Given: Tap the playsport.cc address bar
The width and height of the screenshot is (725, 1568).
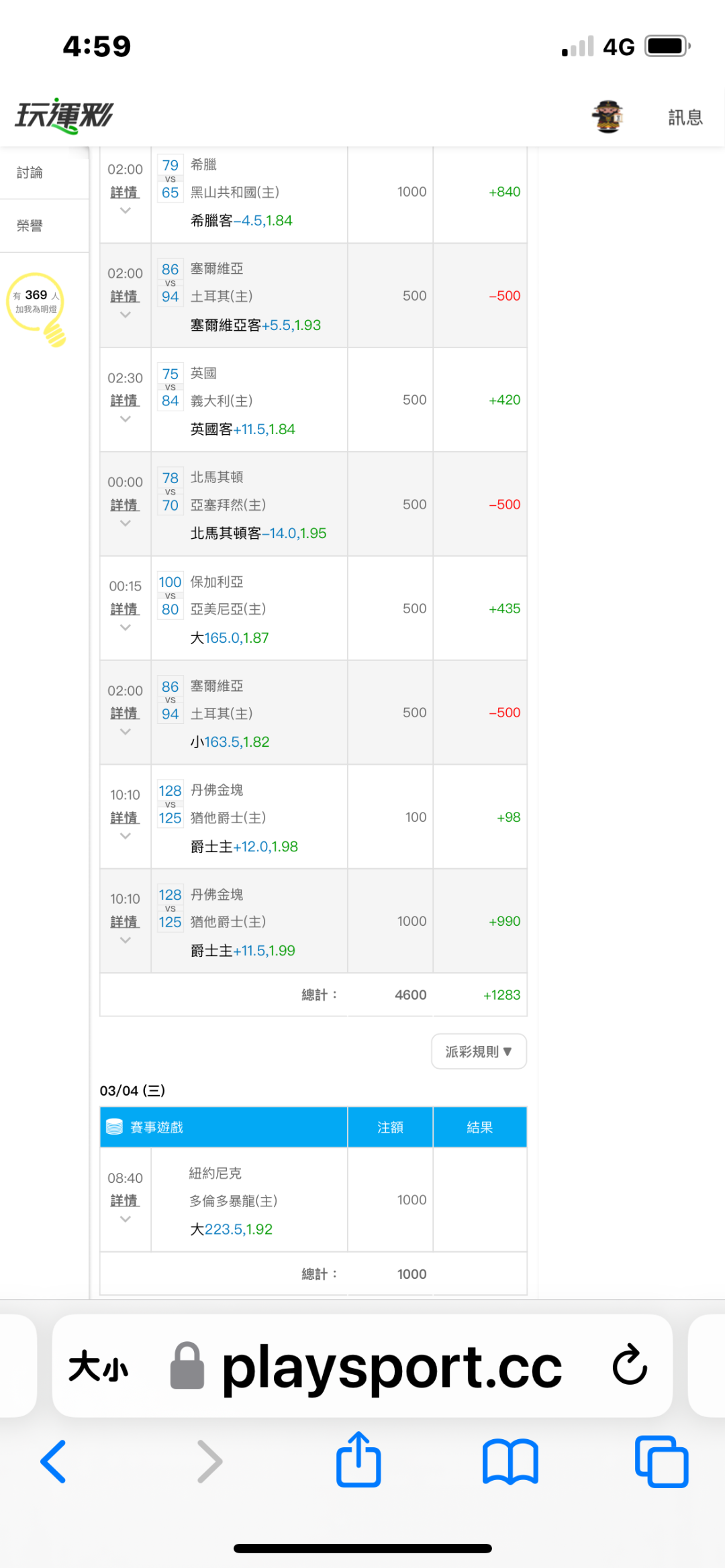Looking at the screenshot, I should [391, 1366].
